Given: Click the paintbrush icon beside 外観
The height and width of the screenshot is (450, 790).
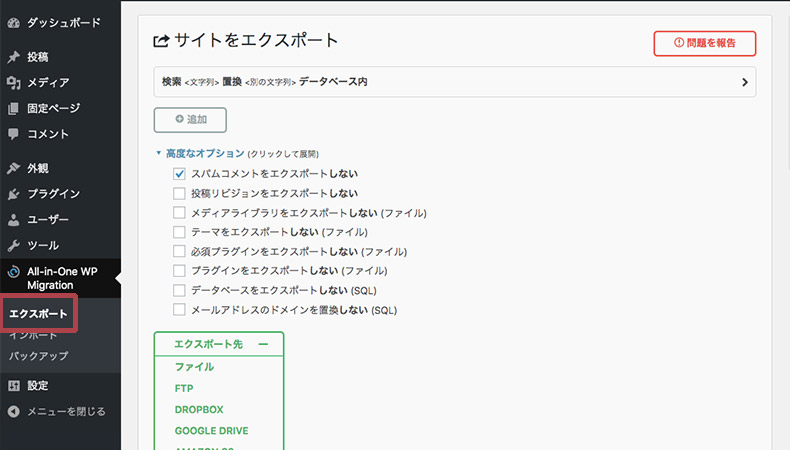Looking at the screenshot, I should [x=14, y=168].
